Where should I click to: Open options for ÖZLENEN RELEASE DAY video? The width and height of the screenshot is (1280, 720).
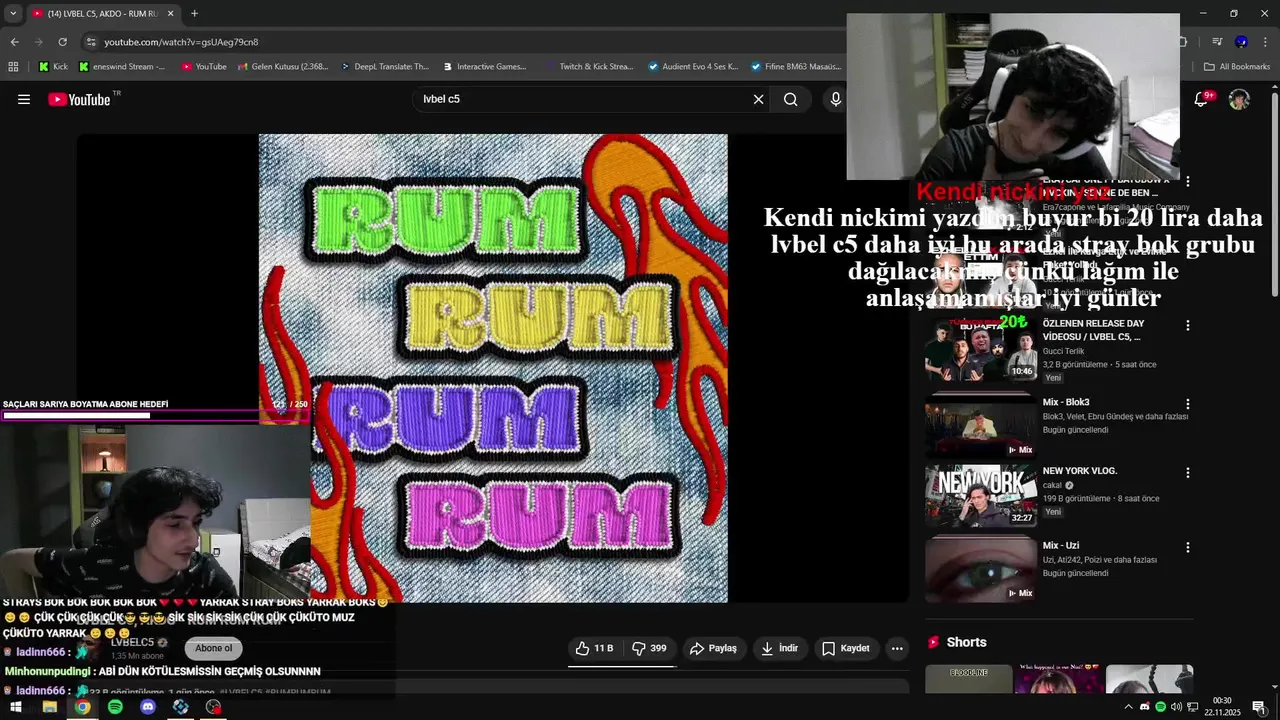1188,325
